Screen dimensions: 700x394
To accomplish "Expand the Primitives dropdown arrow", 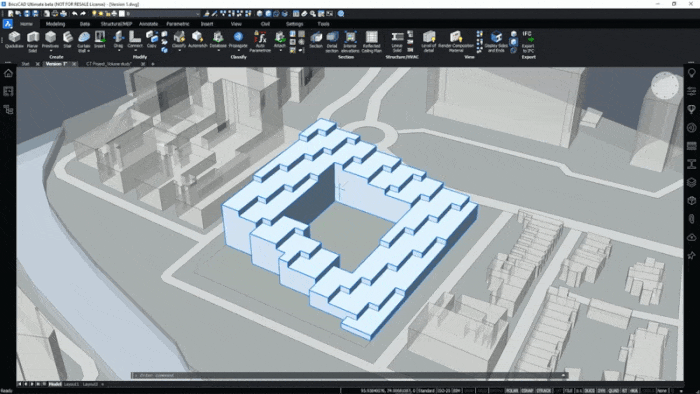I will click(50, 51).
